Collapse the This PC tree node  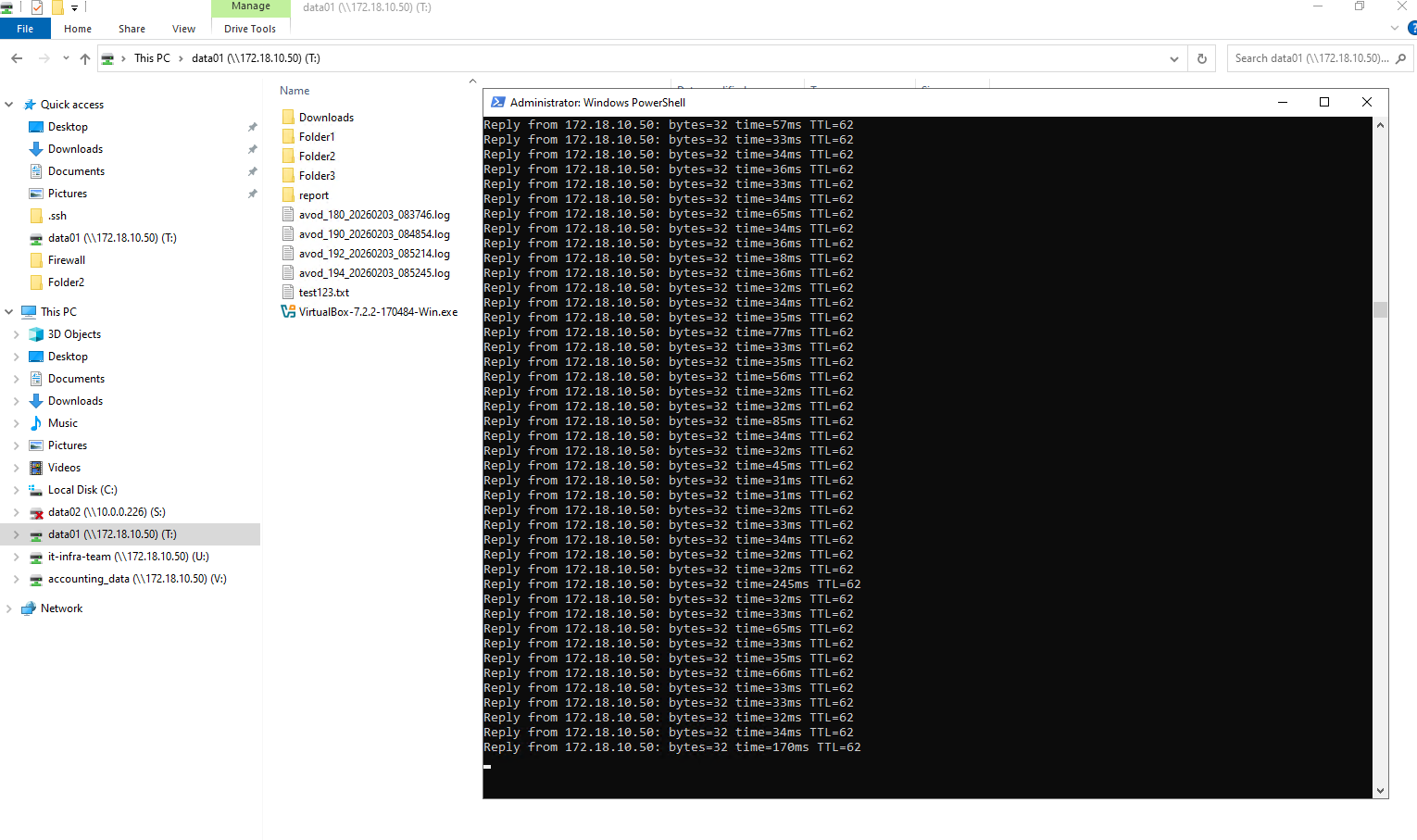click(x=9, y=312)
